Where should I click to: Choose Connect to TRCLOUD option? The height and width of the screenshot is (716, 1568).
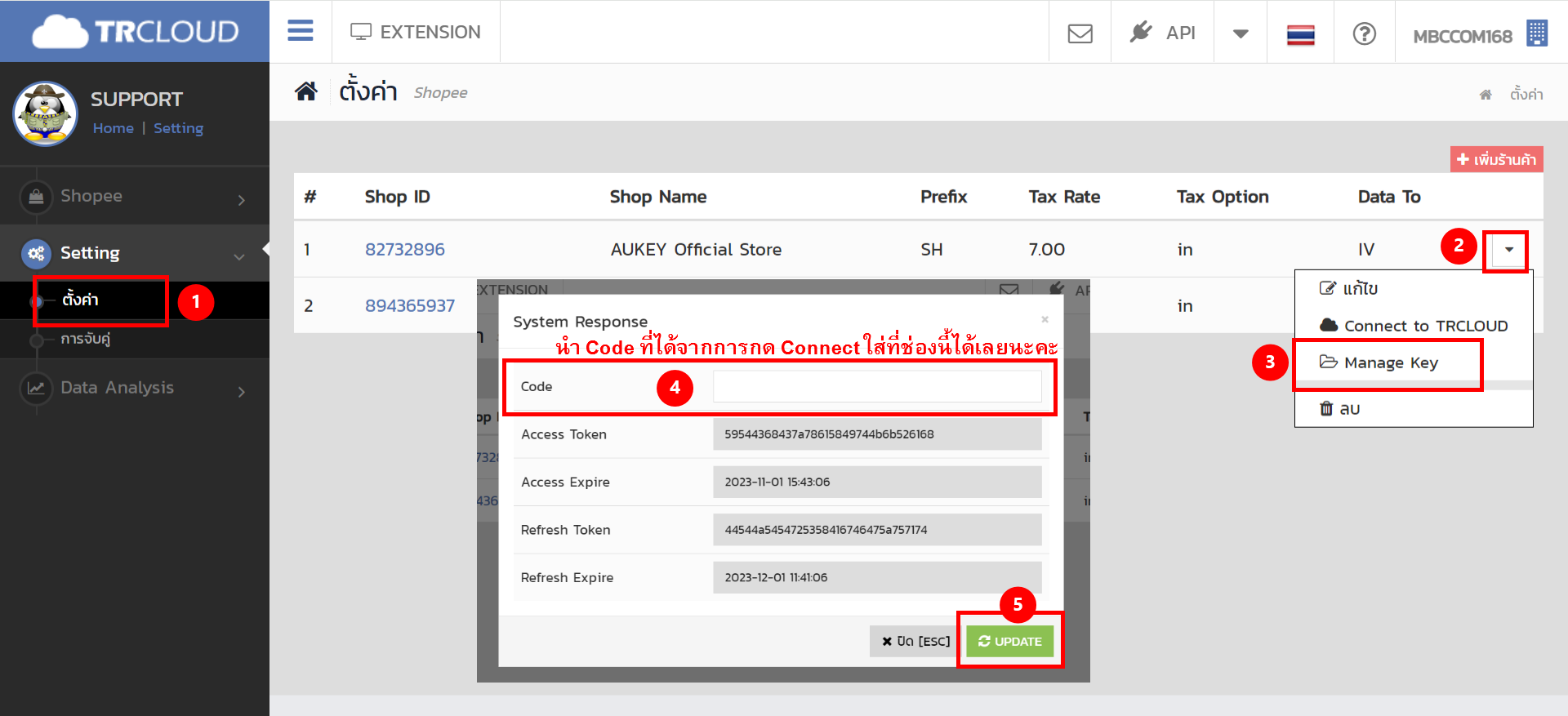coord(1414,326)
